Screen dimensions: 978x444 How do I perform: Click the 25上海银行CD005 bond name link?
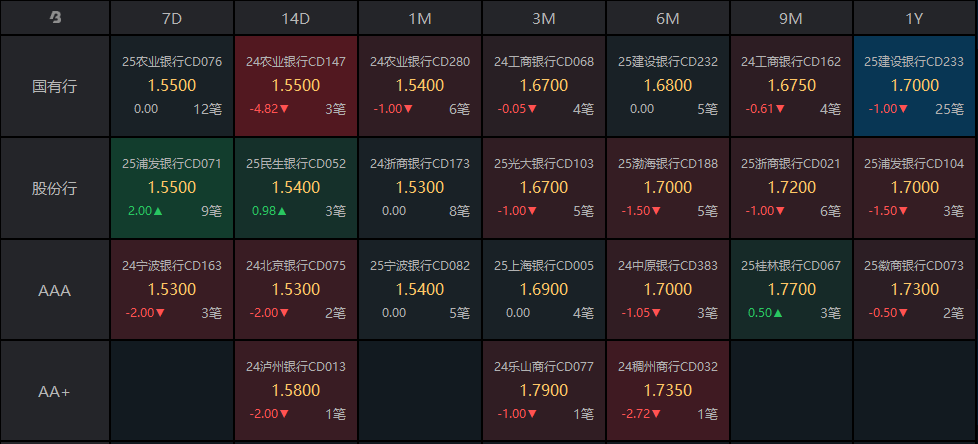pyautogui.click(x=543, y=266)
